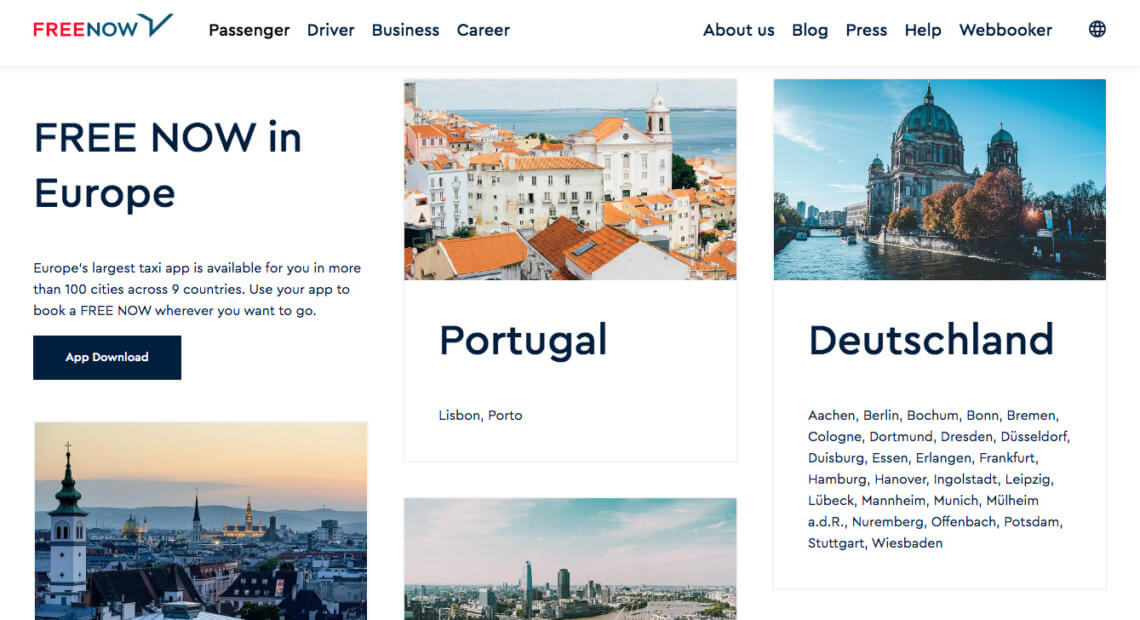Click 'Frankfurt' in the city list
The image size is (1140, 620).
click(x=1006, y=458)
